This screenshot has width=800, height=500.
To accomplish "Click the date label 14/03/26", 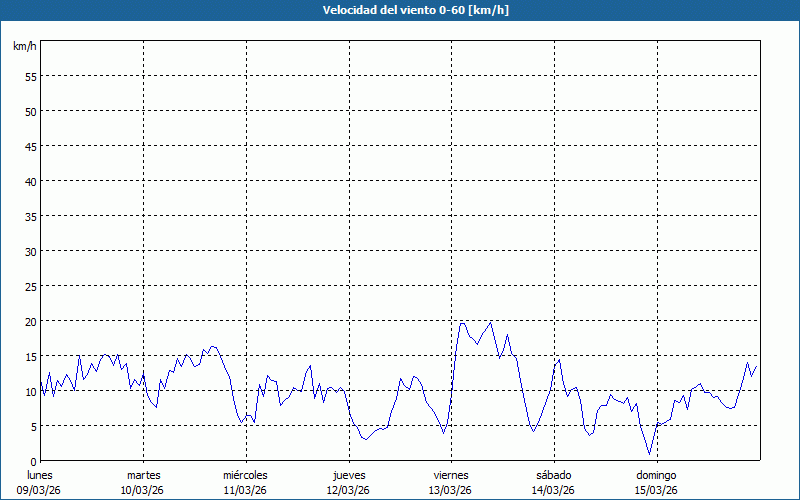I will (x=553, y=490).
